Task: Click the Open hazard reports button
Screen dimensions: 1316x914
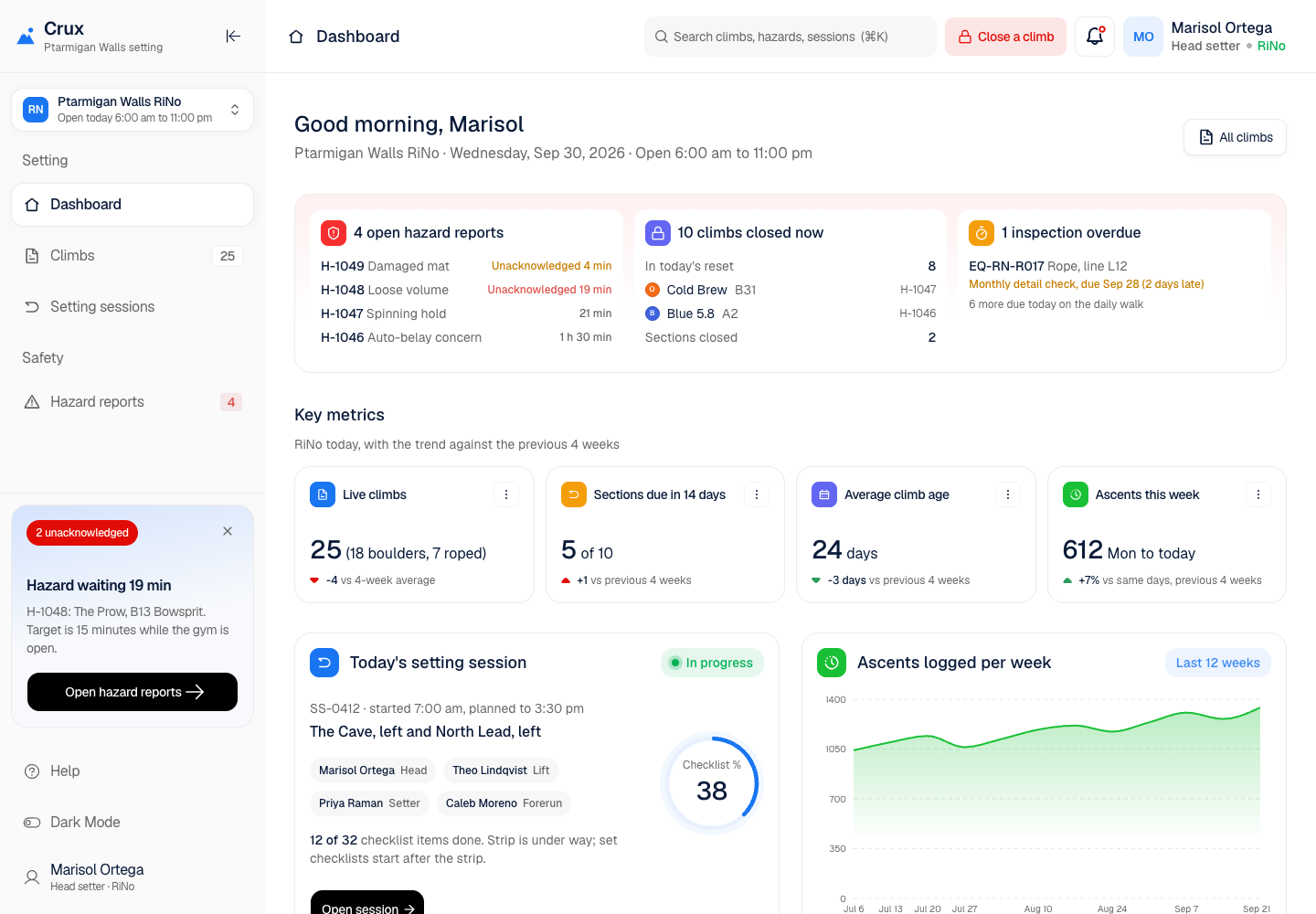Action: point(133,692)
